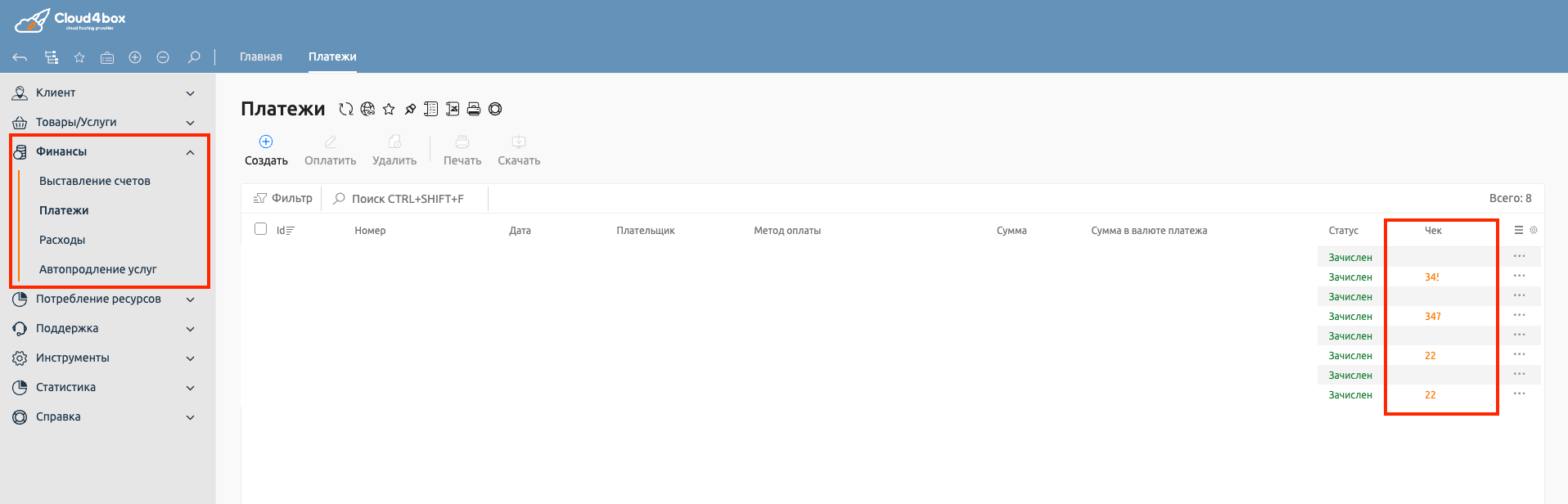Viewport: 1568px width, 504px height.
Task: Click the Номер column header
Action: [370, 231]
